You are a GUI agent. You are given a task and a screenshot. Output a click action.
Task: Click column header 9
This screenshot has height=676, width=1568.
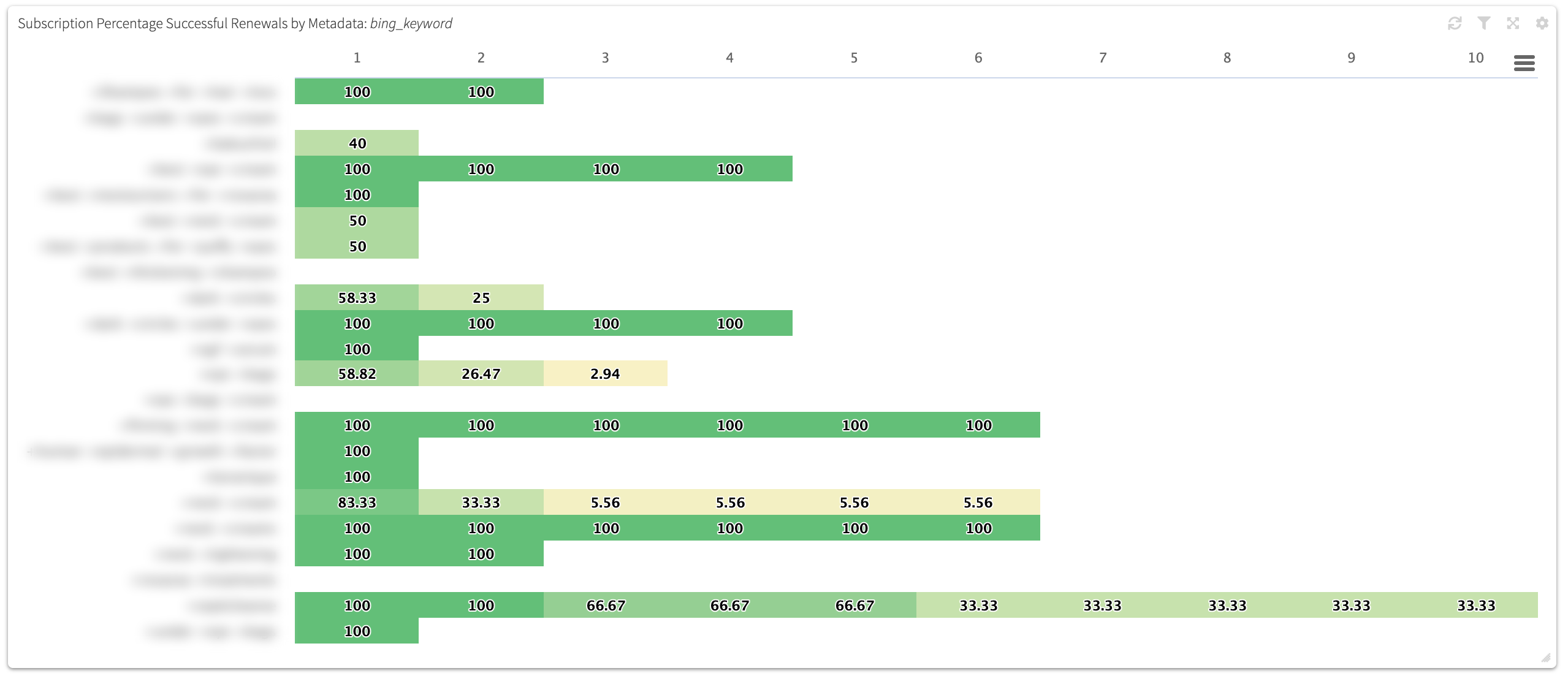pos(1351,58)
